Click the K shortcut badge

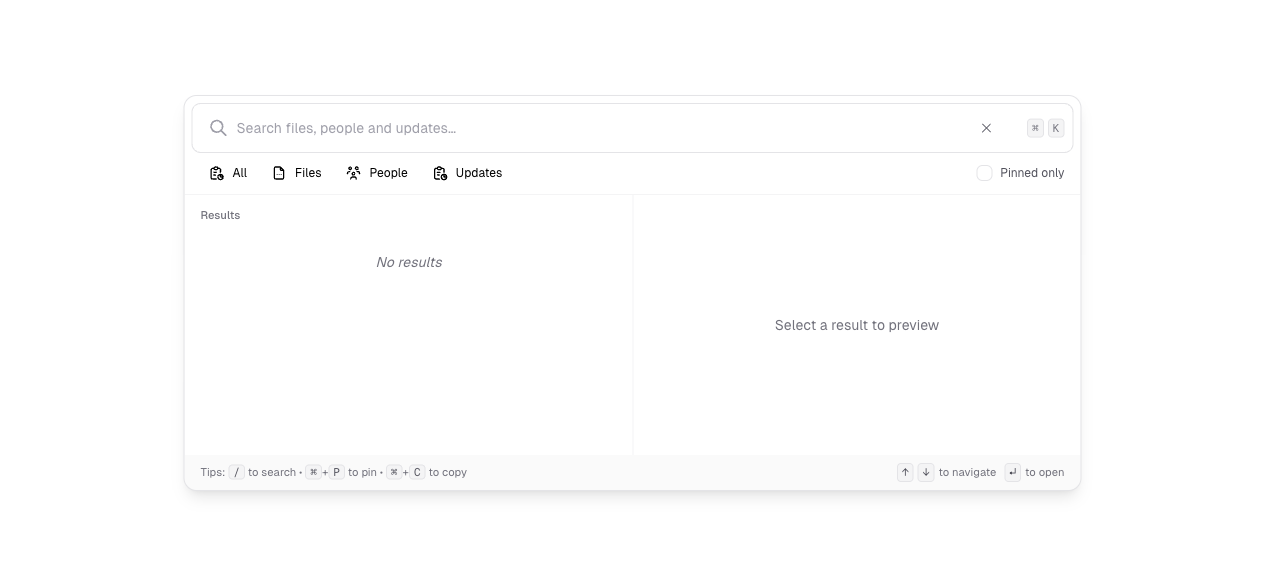(x=1055, y=128)
